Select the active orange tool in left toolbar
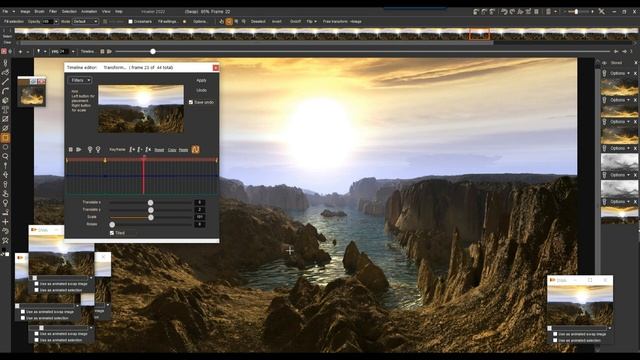 (x=5, y=138)
